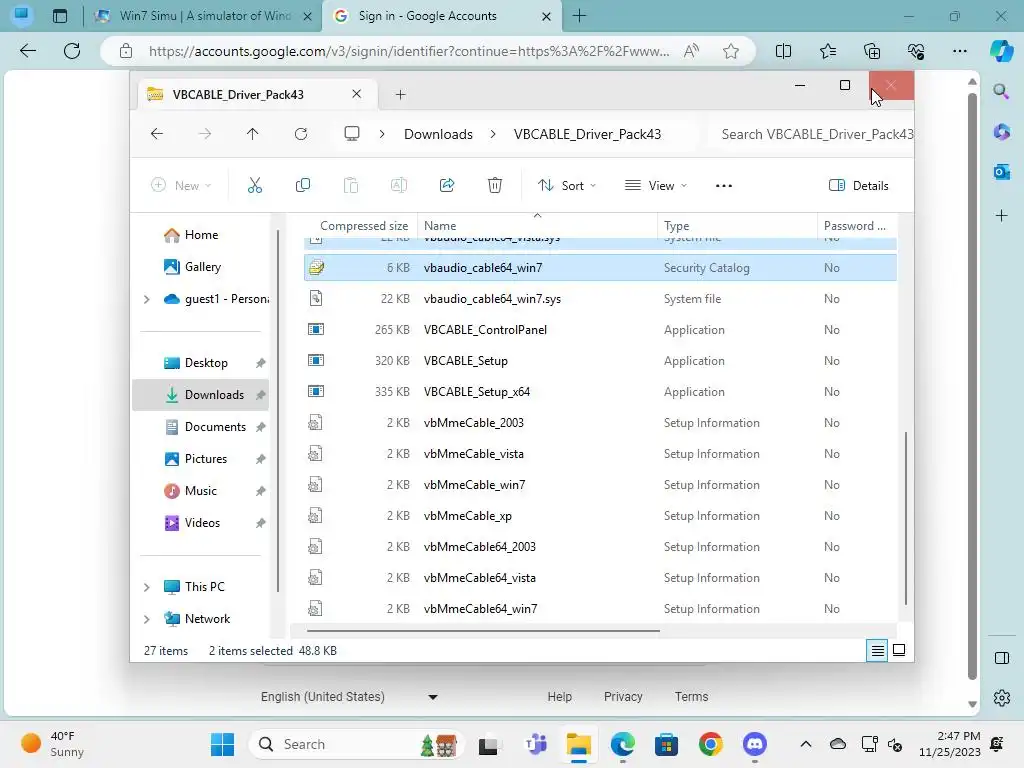The width and height of the screenshot is (1024, 768).
Task: Switch to large thumbnails view in status bar
Action: (x=899, y=650)
